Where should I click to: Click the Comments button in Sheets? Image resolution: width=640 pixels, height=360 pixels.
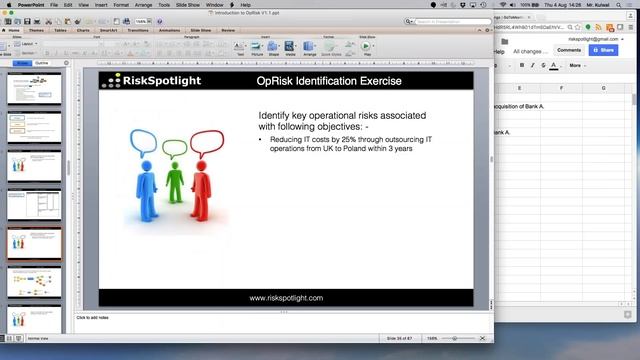click(569, 50)
